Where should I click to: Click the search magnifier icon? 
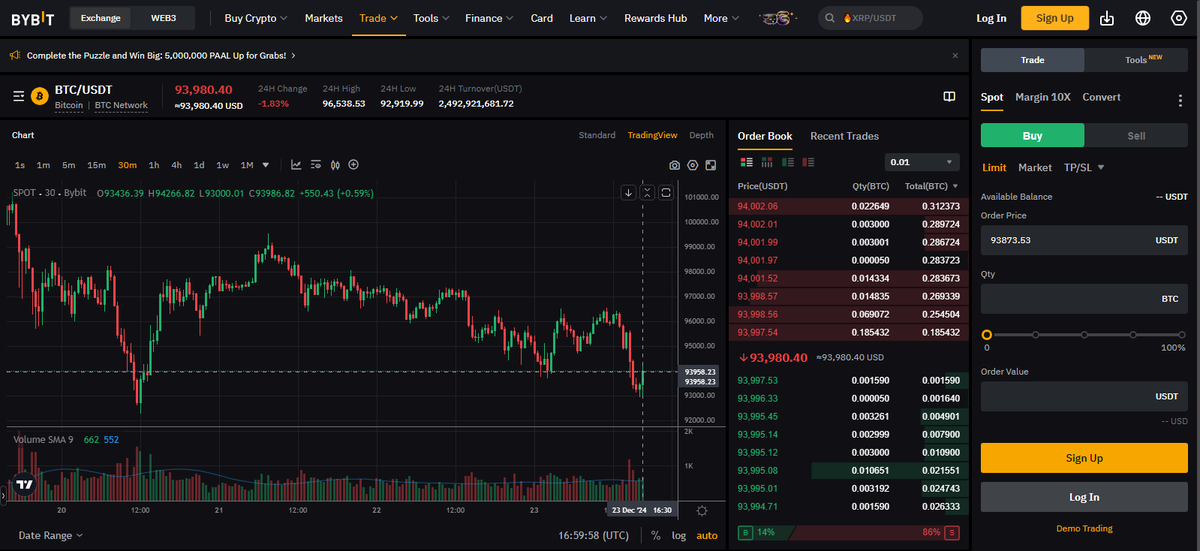click(831, 18)
